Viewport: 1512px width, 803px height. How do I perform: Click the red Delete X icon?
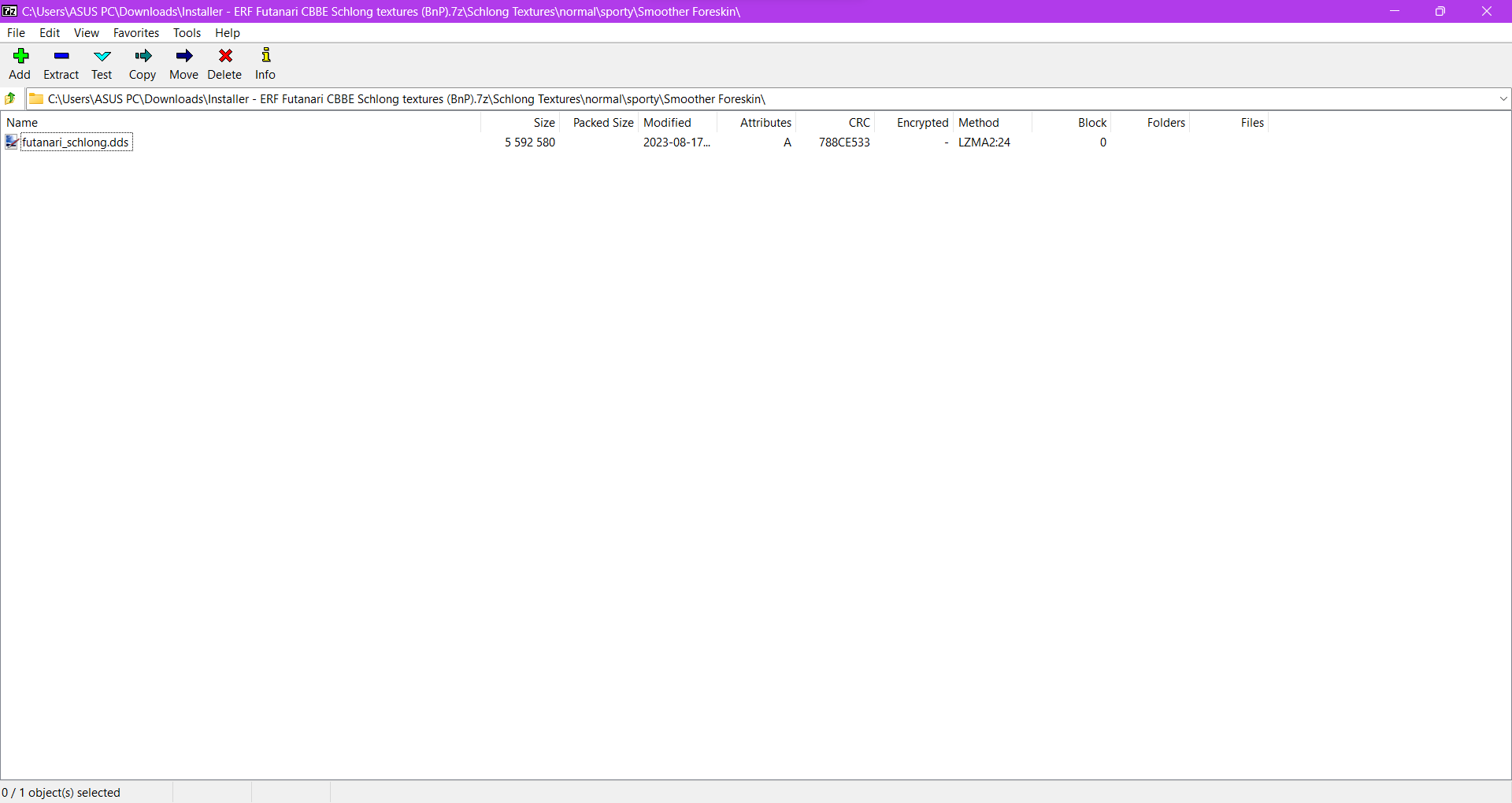click(225, 56)
